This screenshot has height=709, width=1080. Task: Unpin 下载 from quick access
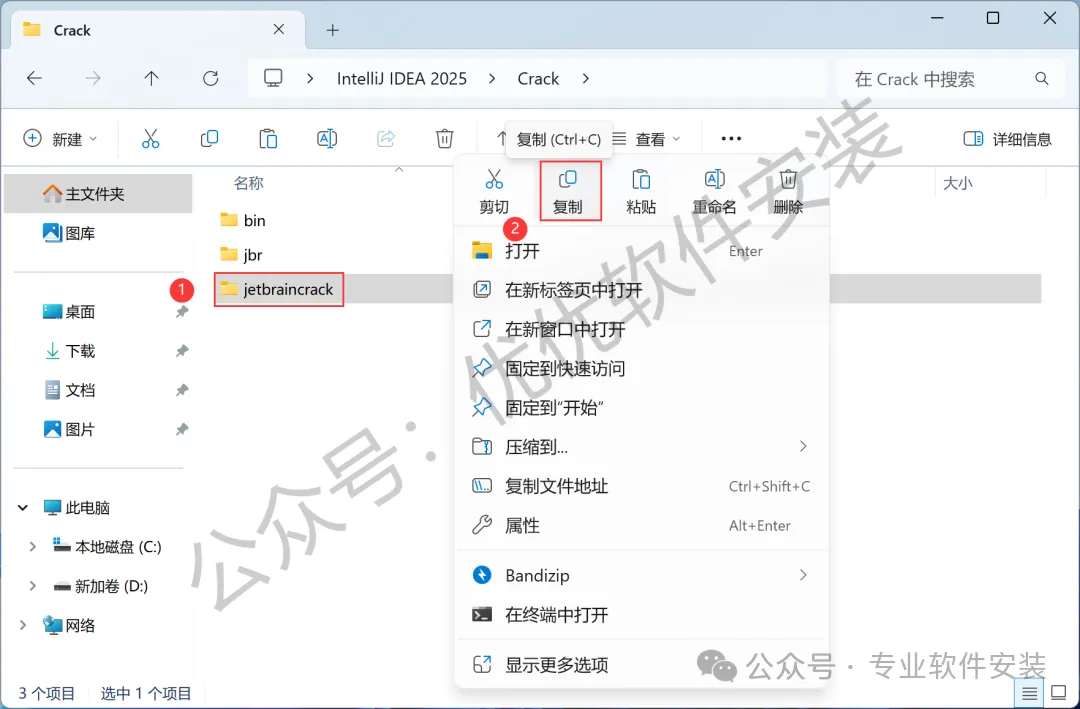(x=182, y=351)
